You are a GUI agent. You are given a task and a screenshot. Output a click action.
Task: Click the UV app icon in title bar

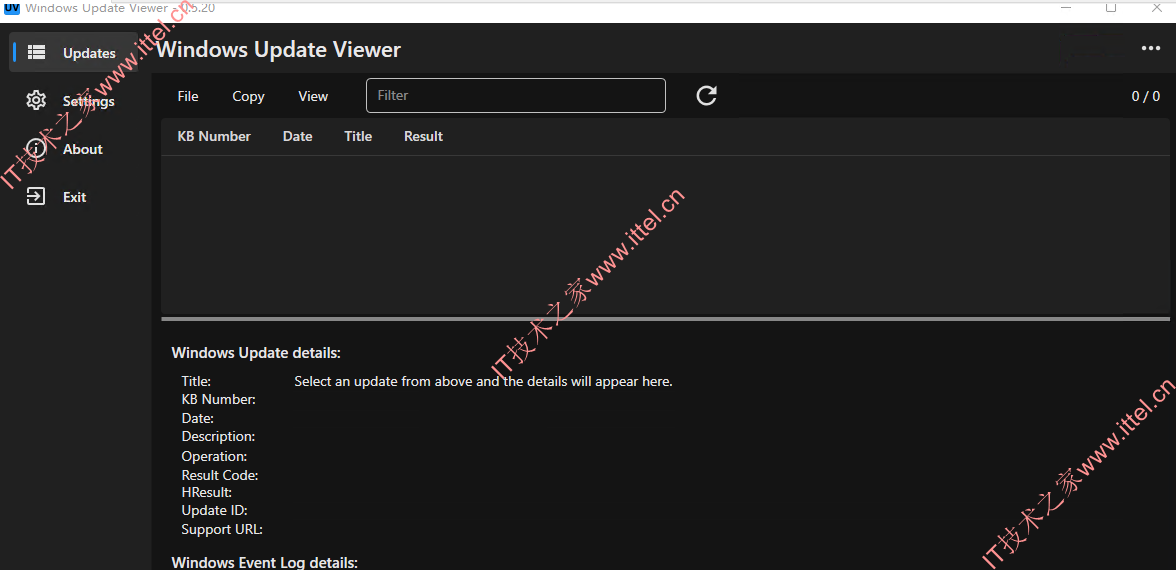11,8
